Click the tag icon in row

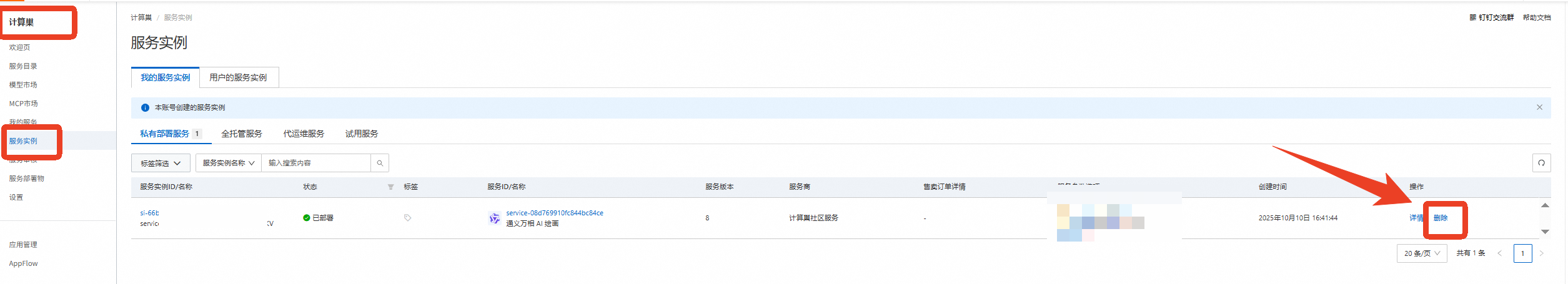407,218
